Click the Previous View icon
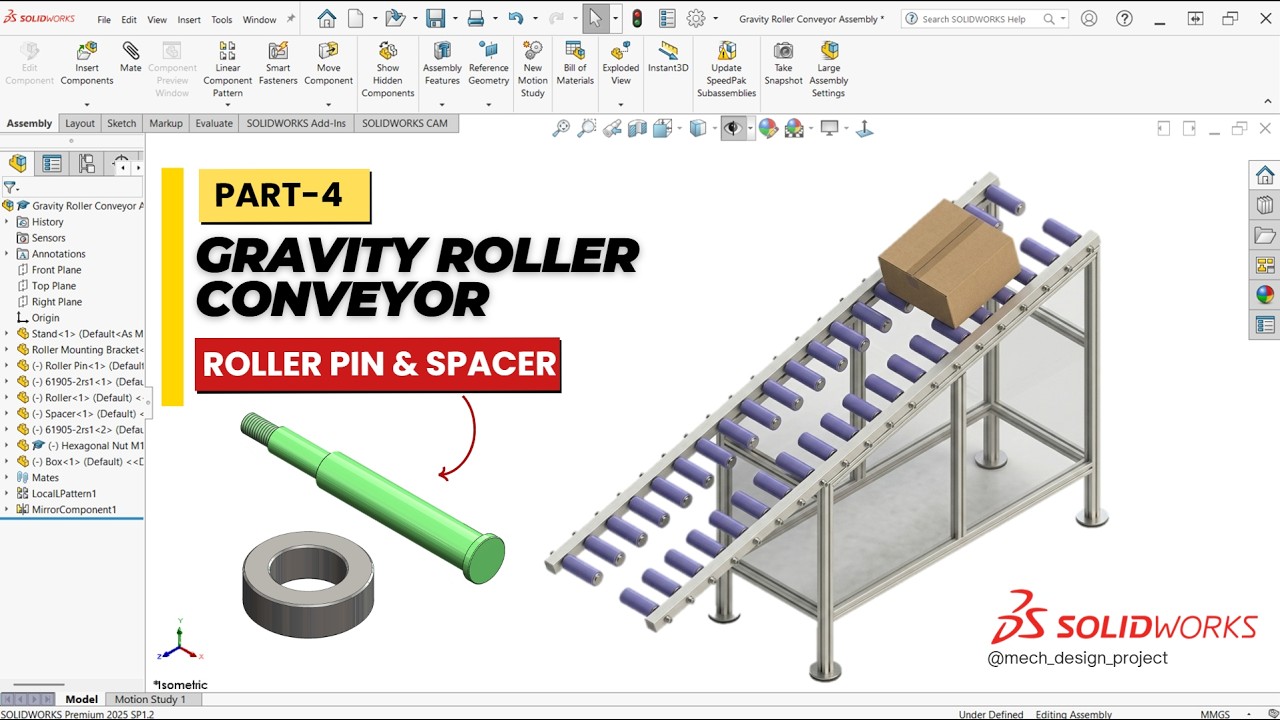This screenshot has width=1280, height=720. click(612, 128)
